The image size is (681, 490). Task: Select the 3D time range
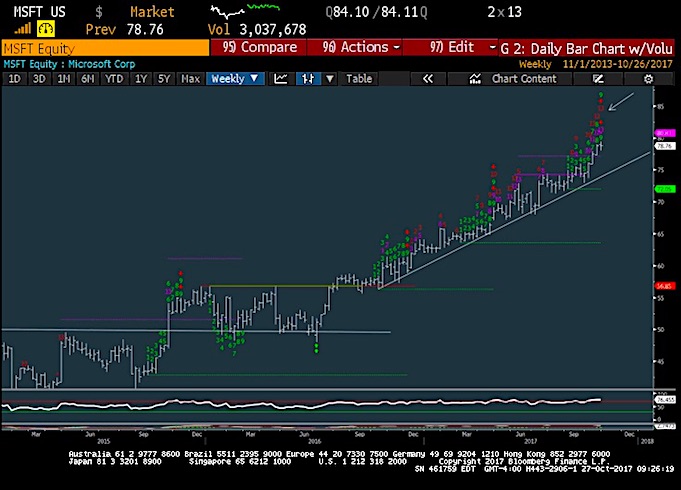[39, 79]
